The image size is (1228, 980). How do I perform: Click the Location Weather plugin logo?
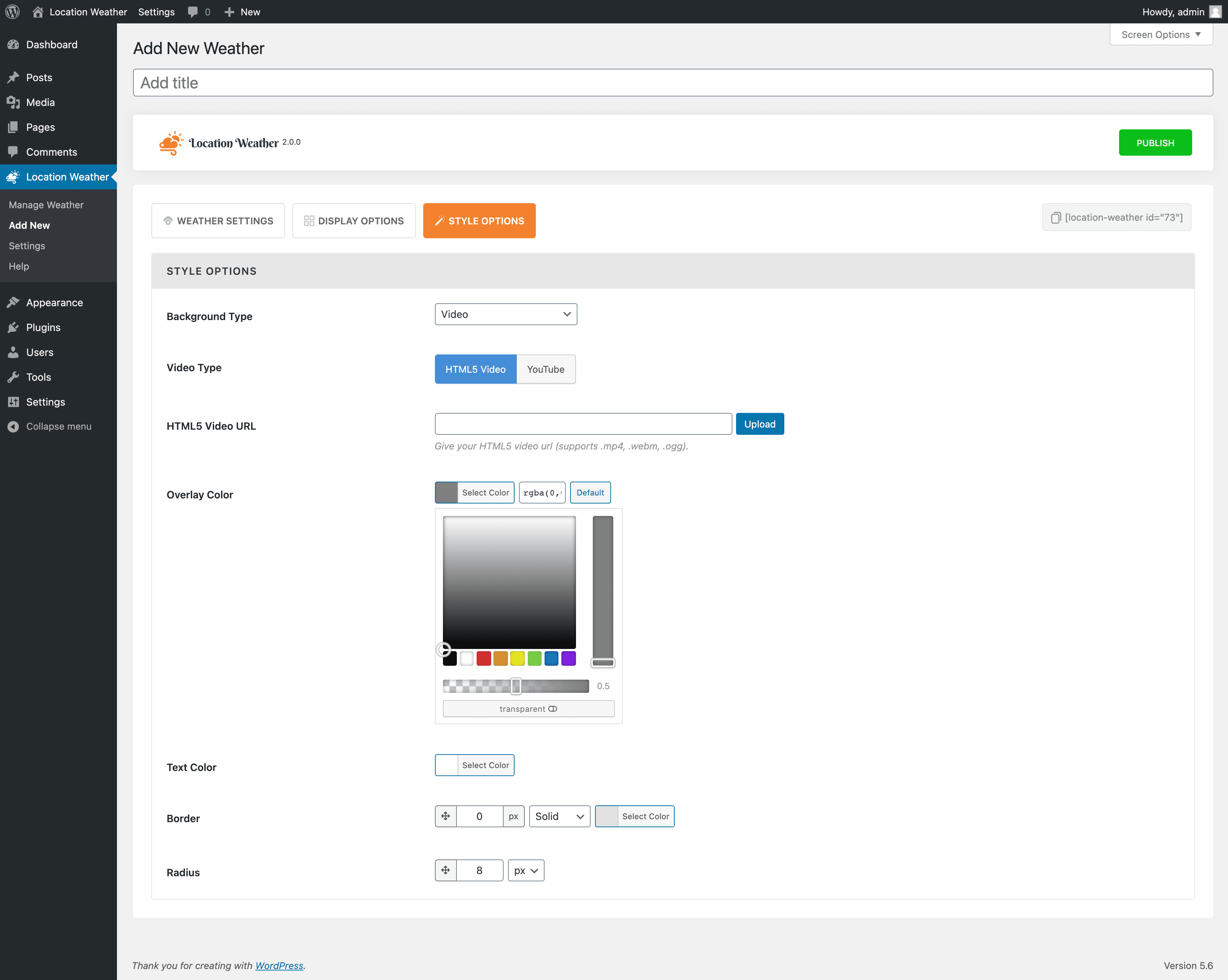click(230, 143)
